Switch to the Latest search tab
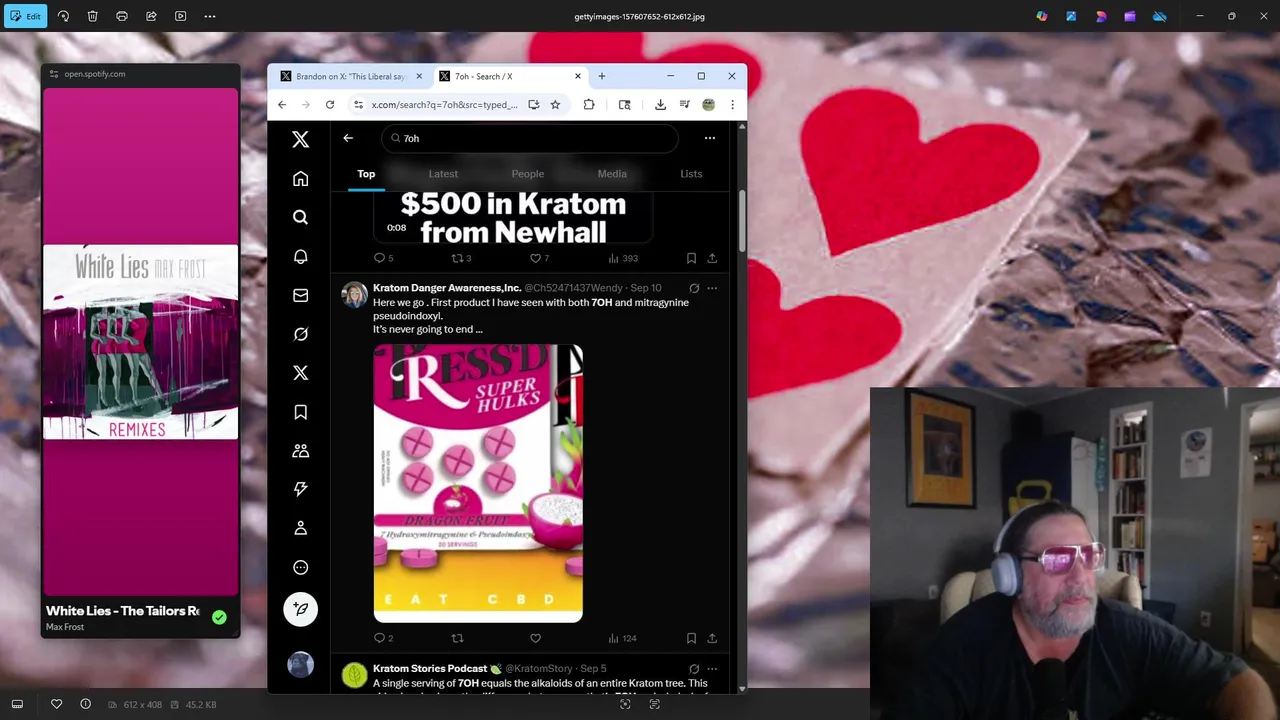 (443, 174)
